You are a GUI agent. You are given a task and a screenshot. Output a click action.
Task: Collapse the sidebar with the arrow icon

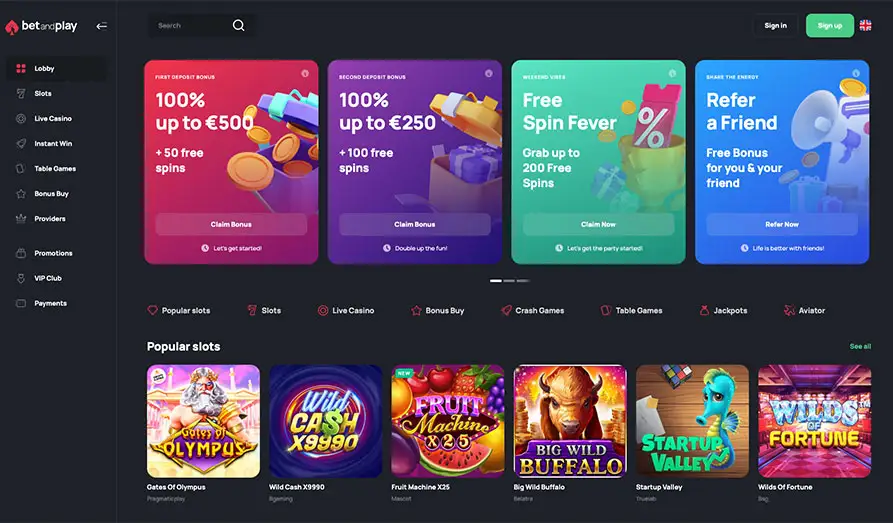tap(101, 26)
